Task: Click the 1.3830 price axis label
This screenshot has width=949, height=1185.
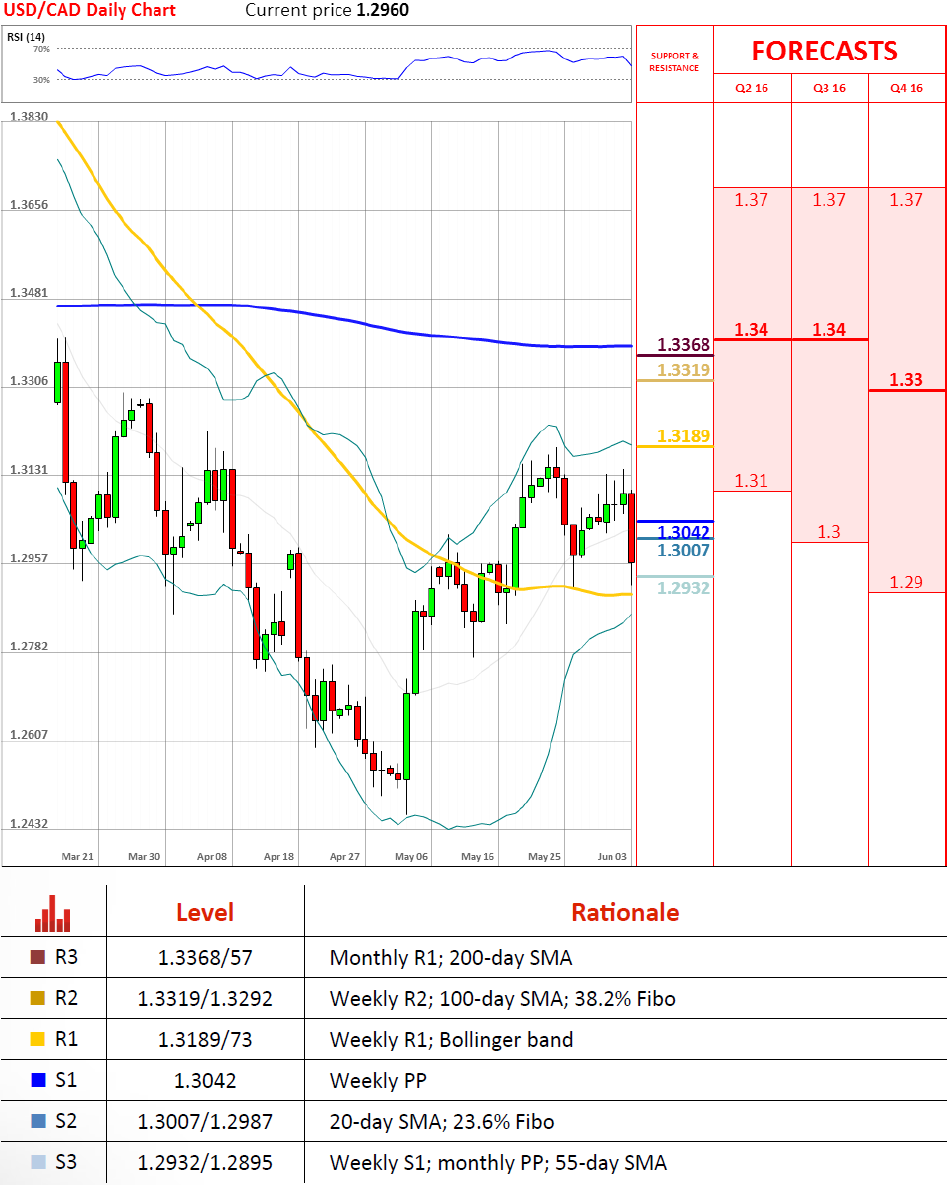Action: [x=29, y=116]
